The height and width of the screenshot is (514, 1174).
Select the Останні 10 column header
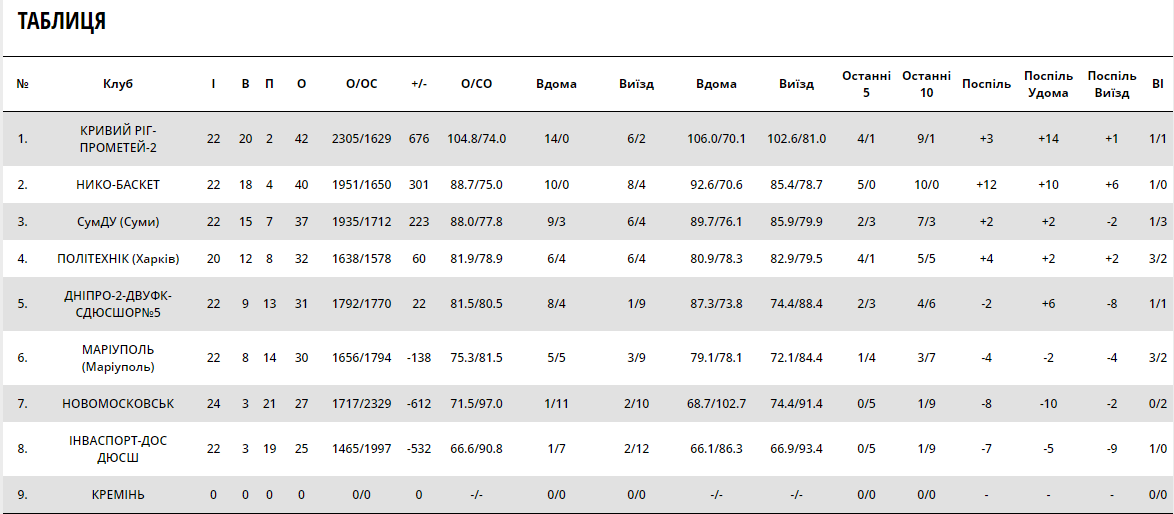click(926, 84)
